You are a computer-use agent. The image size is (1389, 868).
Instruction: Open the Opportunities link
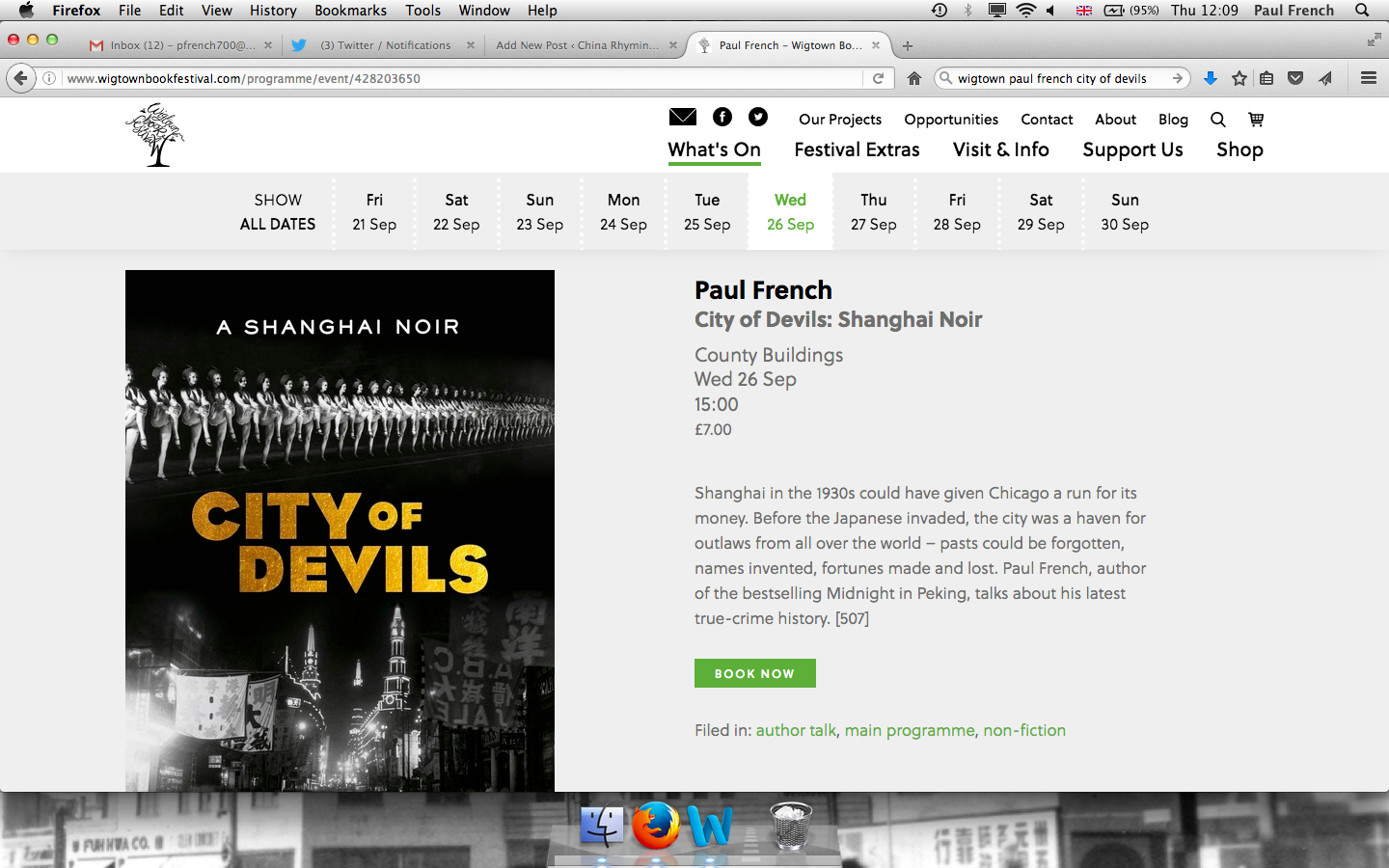[x=951, y=120]
